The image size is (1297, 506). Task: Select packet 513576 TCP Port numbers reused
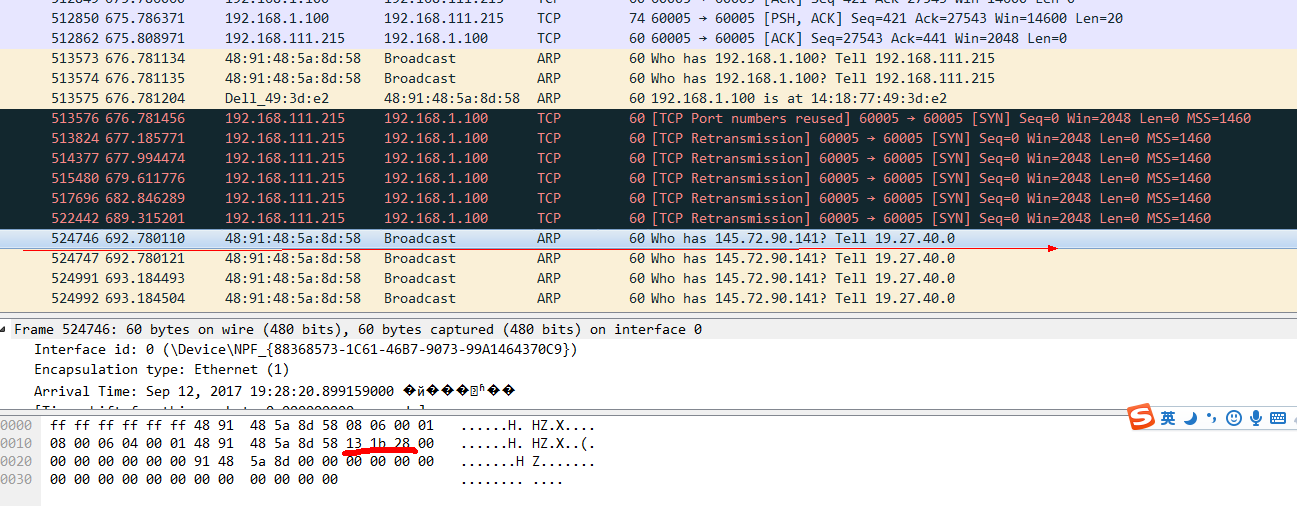(x=648, y=118)
